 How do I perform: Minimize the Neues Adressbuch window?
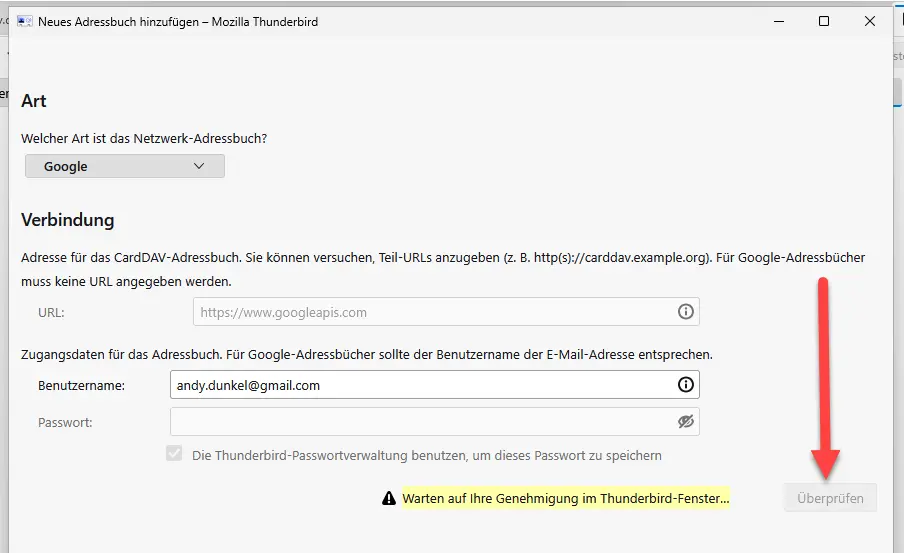(x=778, y=21)
